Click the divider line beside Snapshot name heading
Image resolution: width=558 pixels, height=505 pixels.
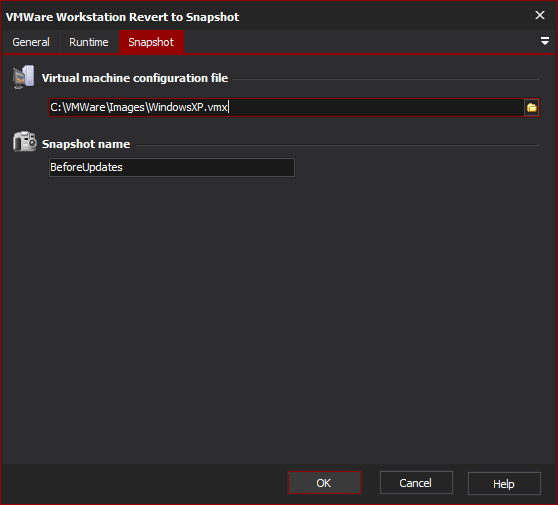pos(337,145)
